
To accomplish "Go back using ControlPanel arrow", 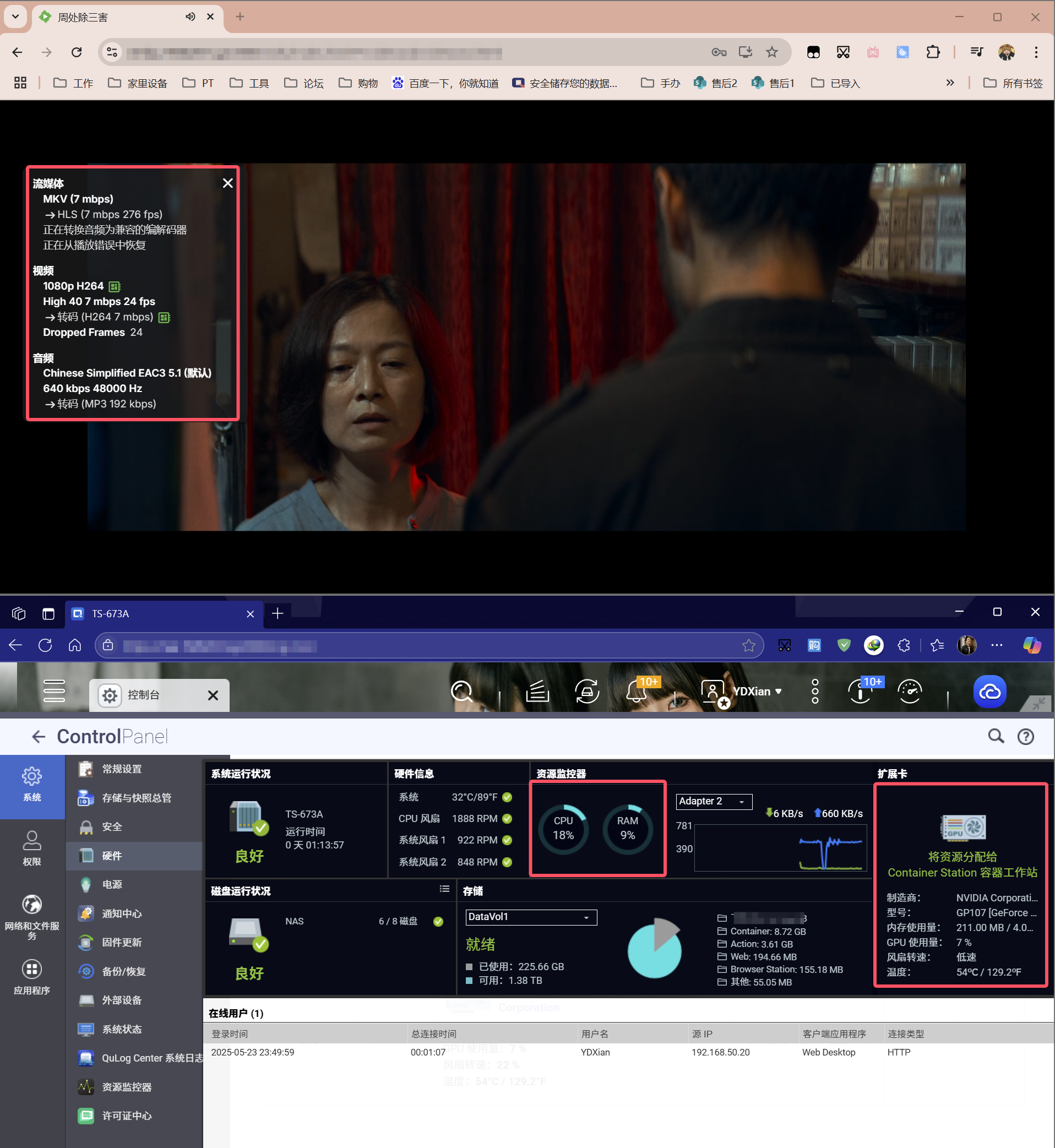I will [38, 736].
